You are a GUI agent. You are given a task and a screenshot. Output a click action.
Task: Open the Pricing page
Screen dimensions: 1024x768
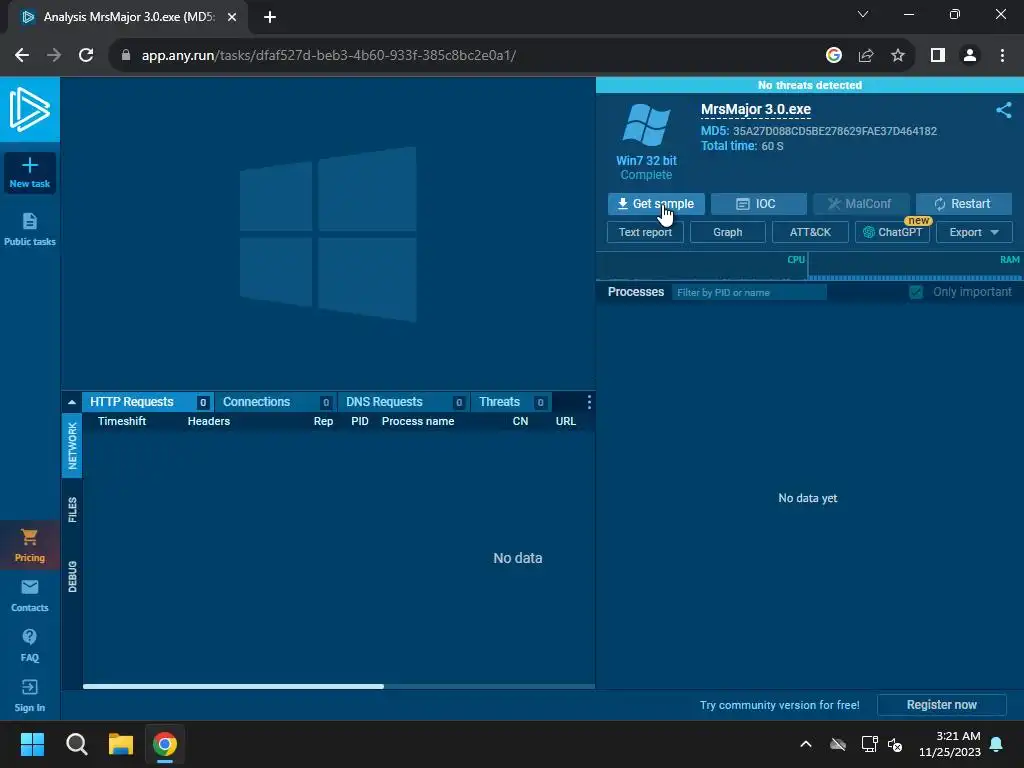(29, 545)
